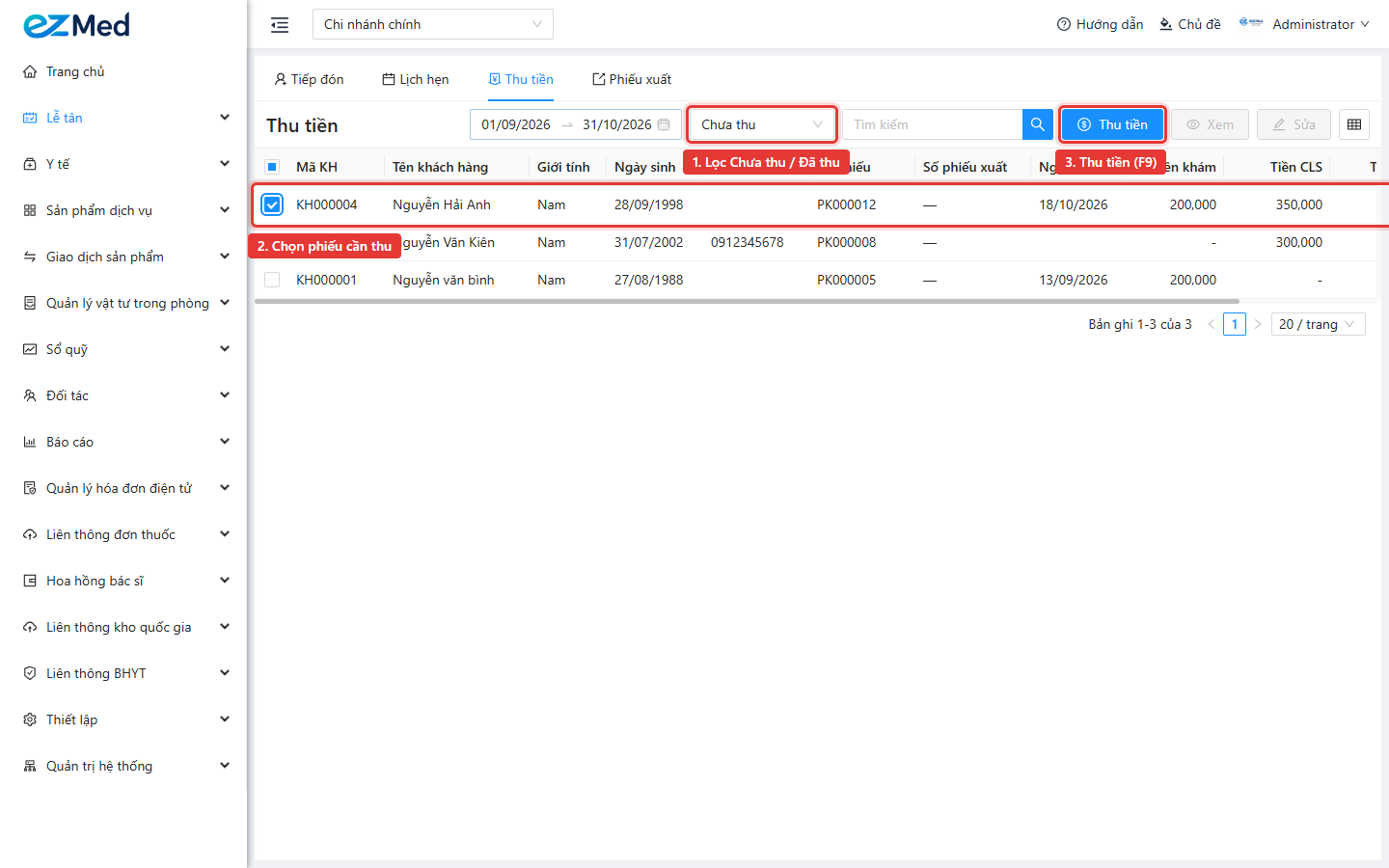Open the Hướng dẫn help link
This screenshot has height=868, width=1389.
coord(1100,24)
